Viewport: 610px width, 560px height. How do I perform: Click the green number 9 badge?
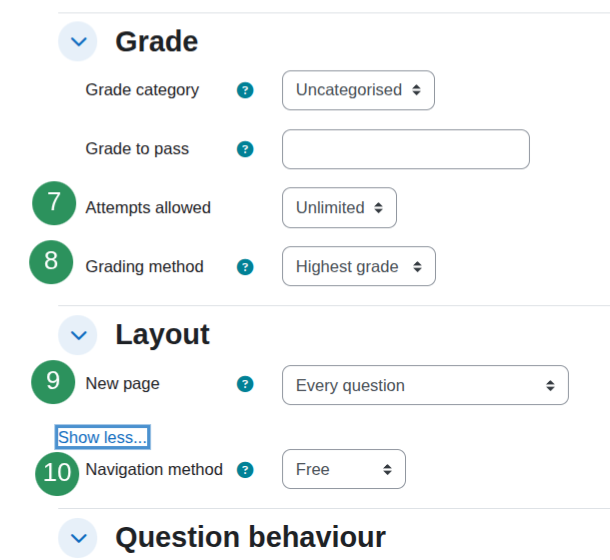53,382
